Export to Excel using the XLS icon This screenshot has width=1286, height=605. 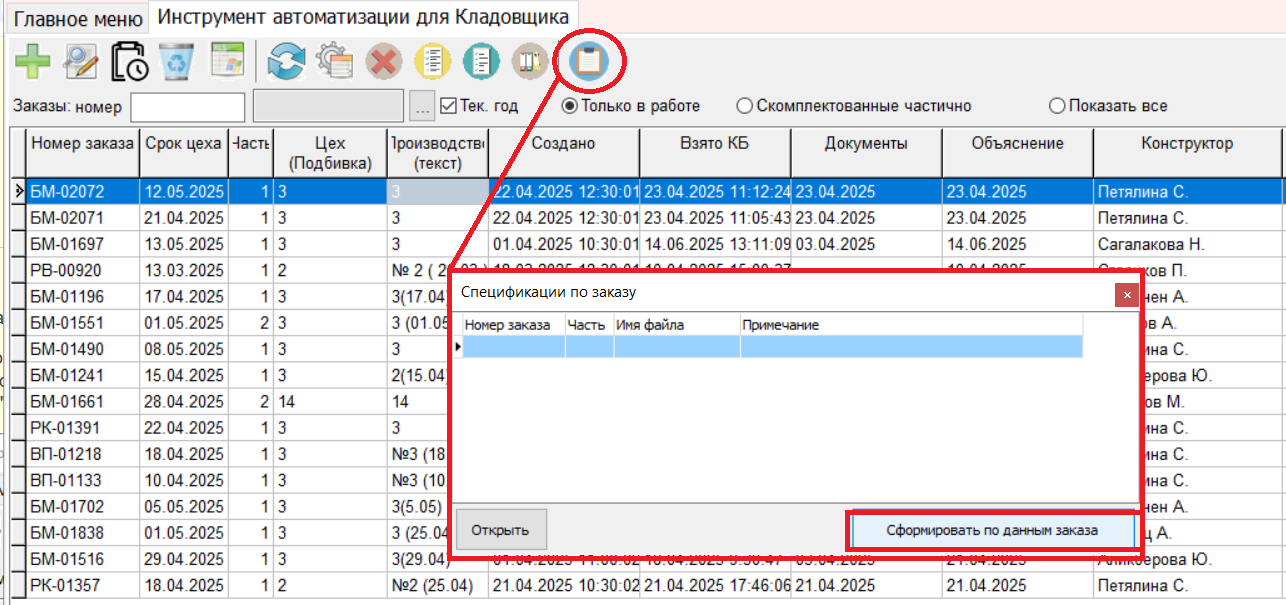click(226, 62)
